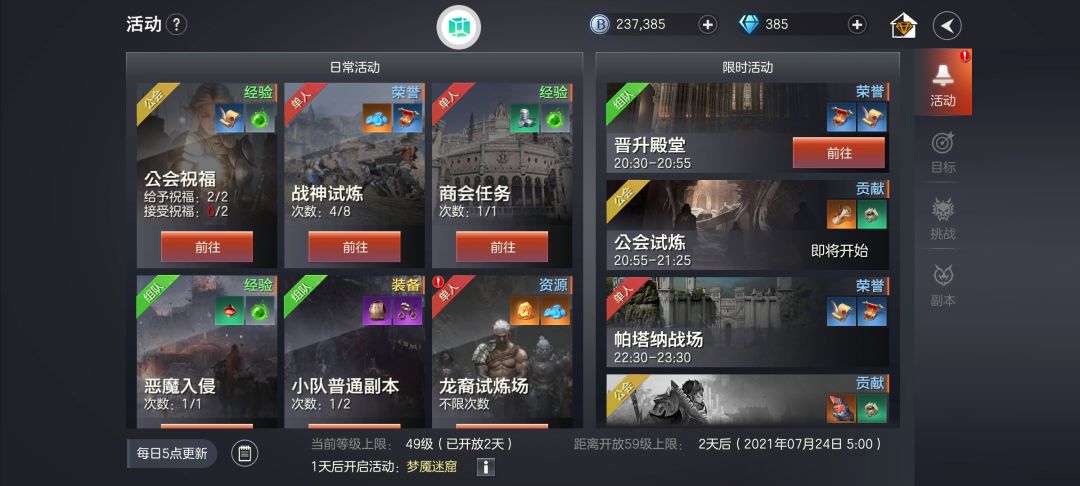1080x486 pixels.
Task: Open the 帕塔纳战场 limited-time event
Action: (747, 322)
